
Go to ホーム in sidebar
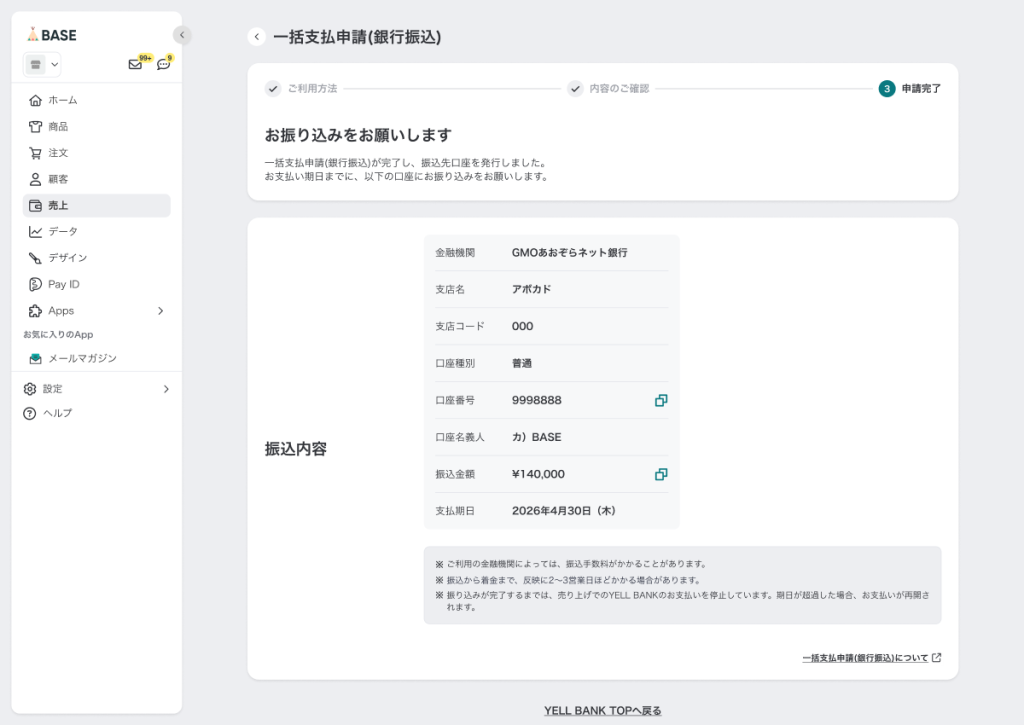pos(62,100)
